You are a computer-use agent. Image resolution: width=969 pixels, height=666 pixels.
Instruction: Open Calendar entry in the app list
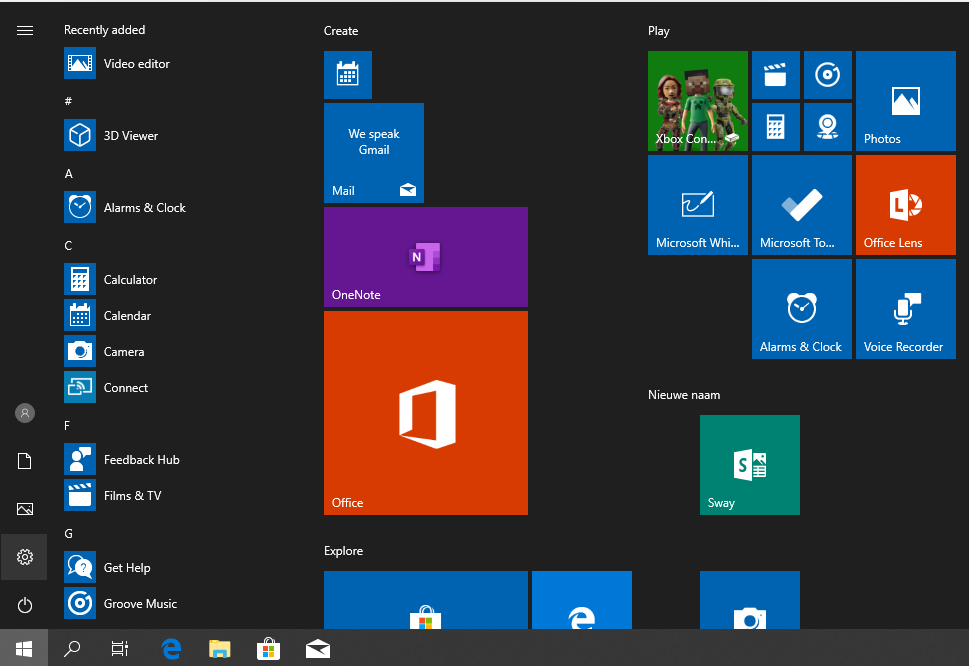click(108, 315)
